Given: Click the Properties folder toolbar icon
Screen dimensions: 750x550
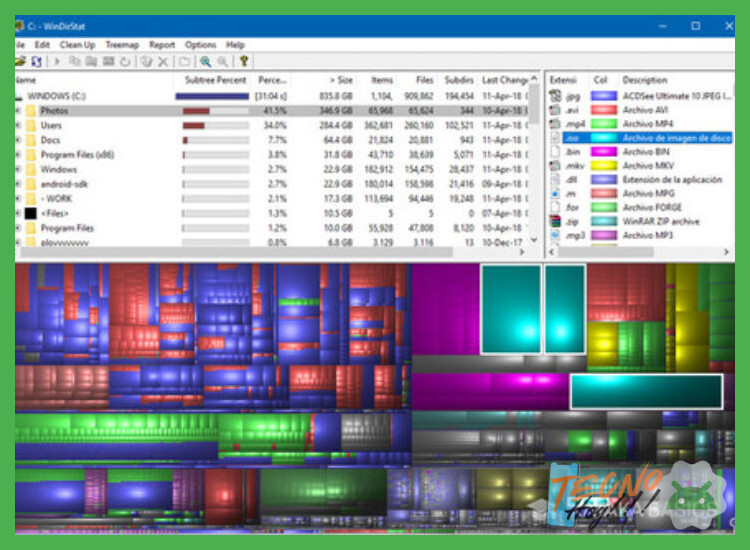Looking at the screenshot, I should [x=184, y=61].
